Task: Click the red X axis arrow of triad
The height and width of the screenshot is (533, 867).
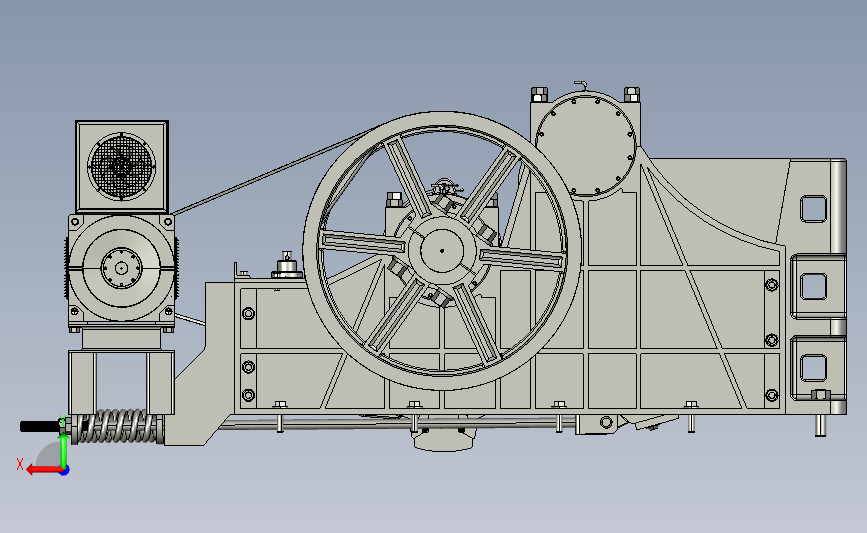Action: click(x=43, y=470)
